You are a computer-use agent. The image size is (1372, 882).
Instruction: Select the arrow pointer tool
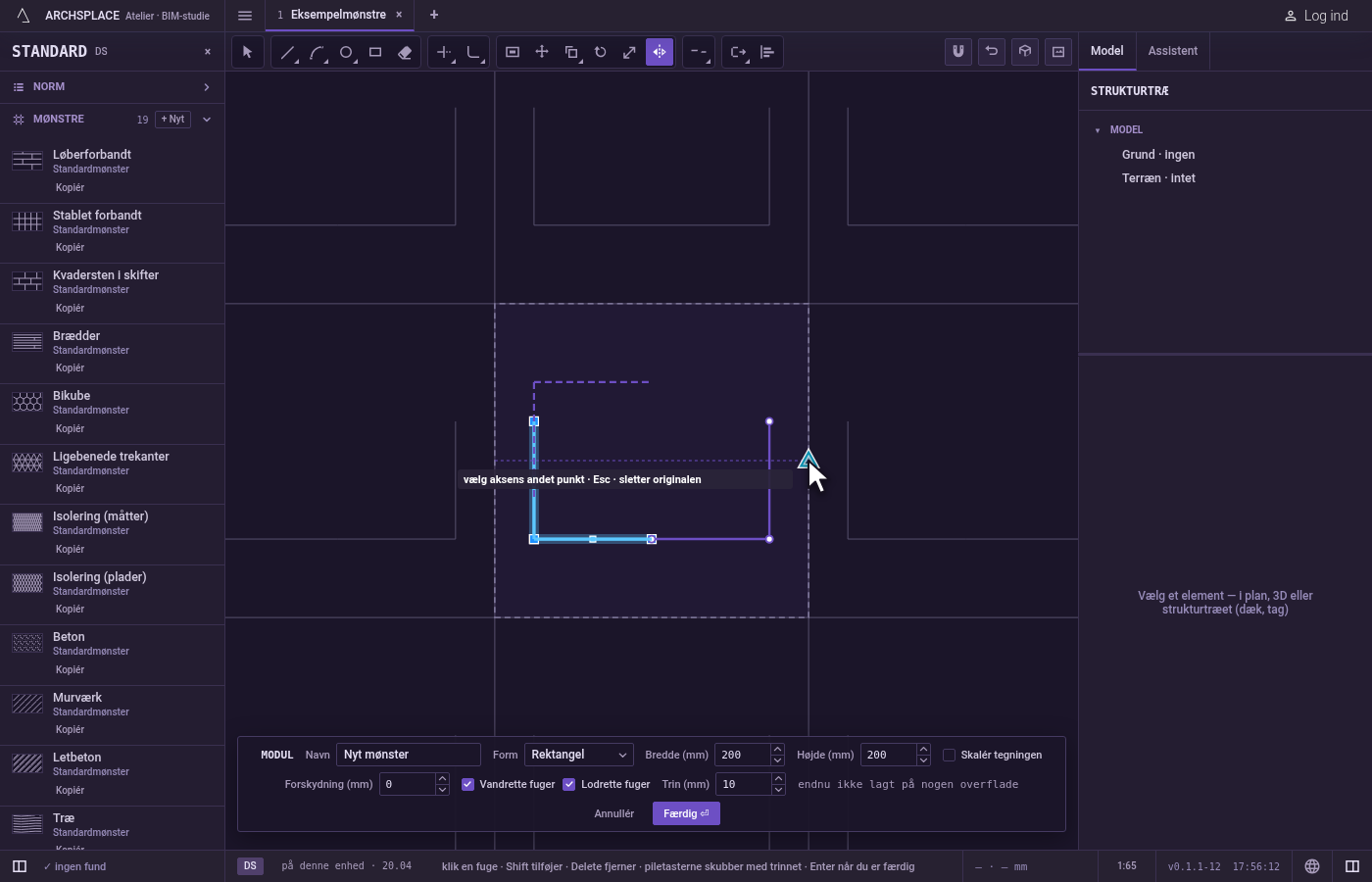[248, 52]
